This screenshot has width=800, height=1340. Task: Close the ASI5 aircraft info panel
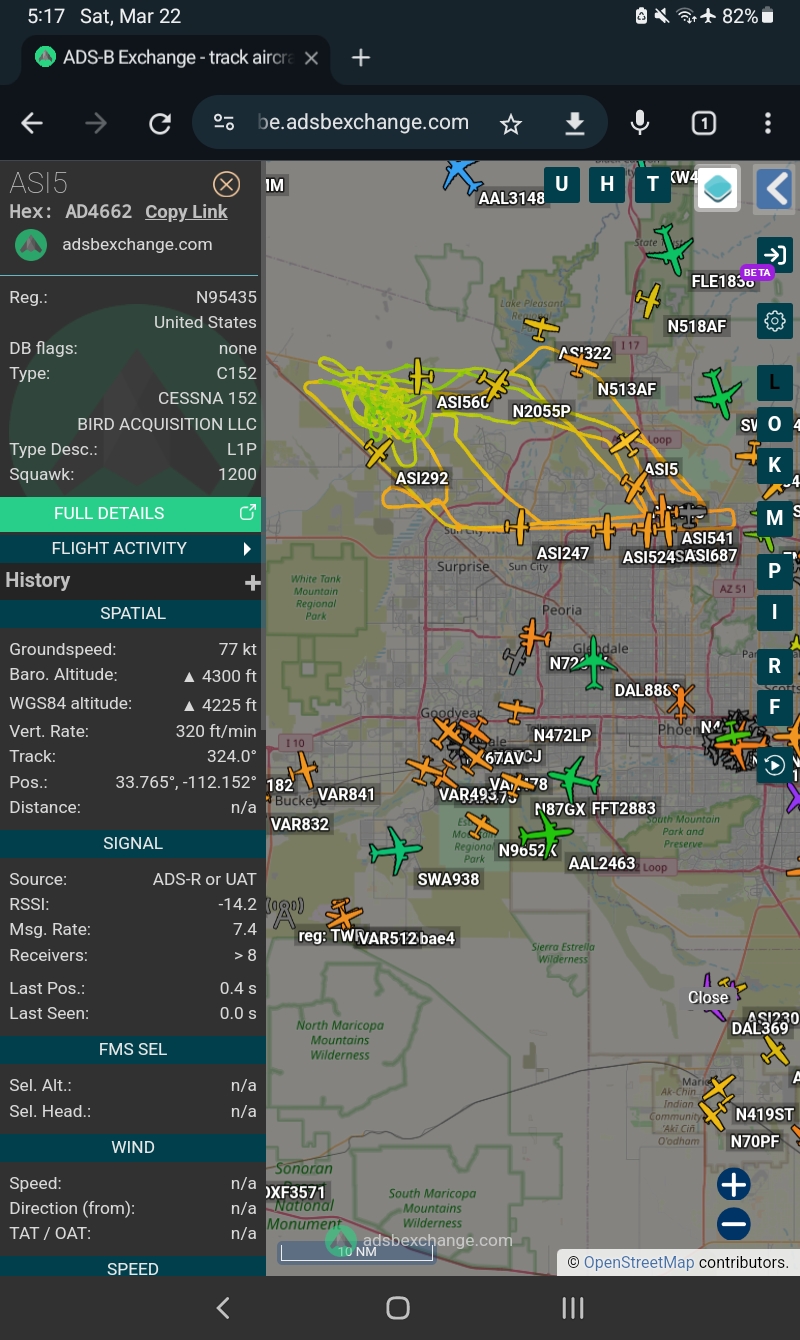(227, 184)
